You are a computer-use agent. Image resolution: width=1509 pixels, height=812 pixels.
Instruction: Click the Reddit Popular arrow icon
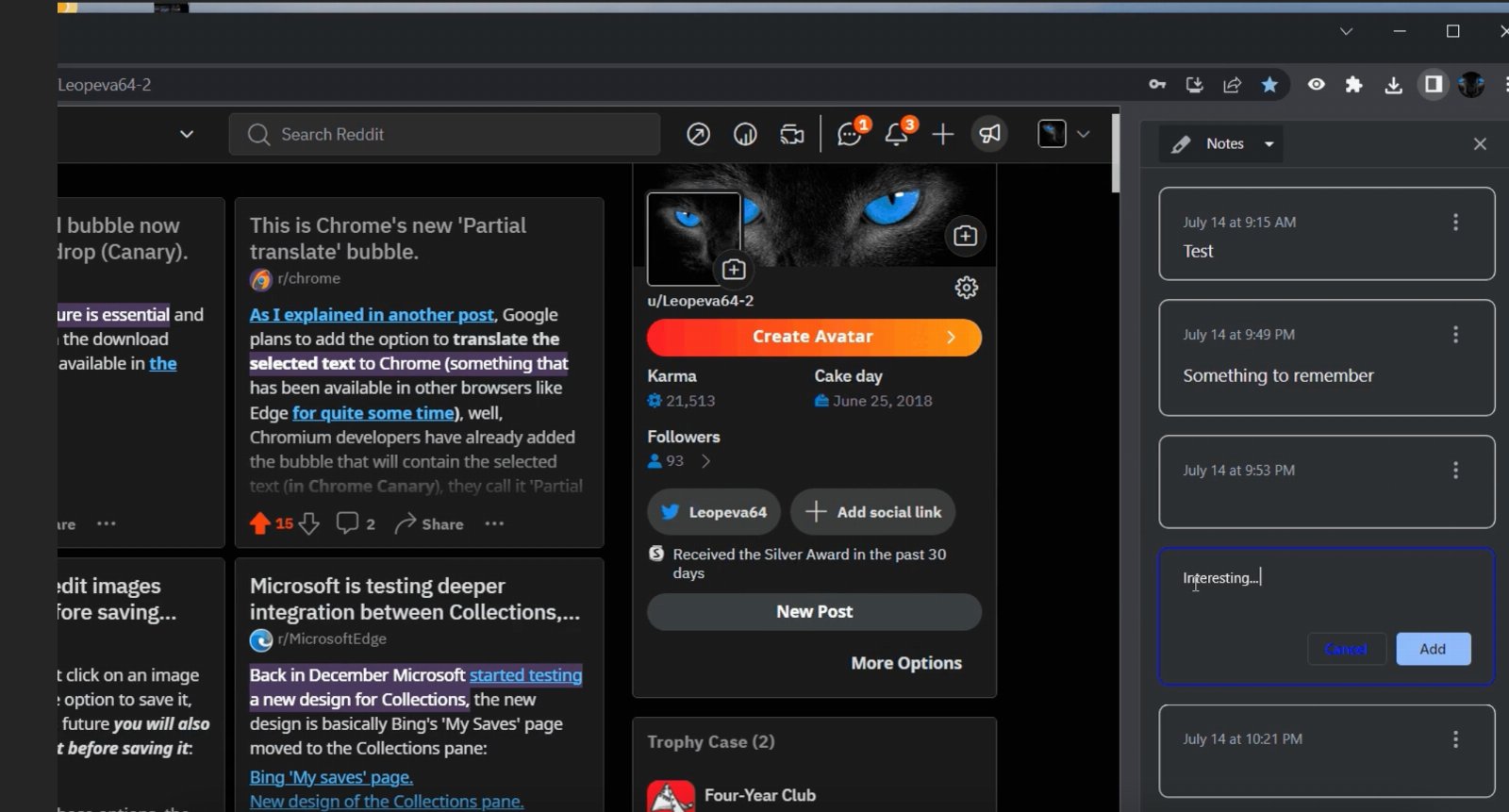pyautogui.click(x=698, y=135)
